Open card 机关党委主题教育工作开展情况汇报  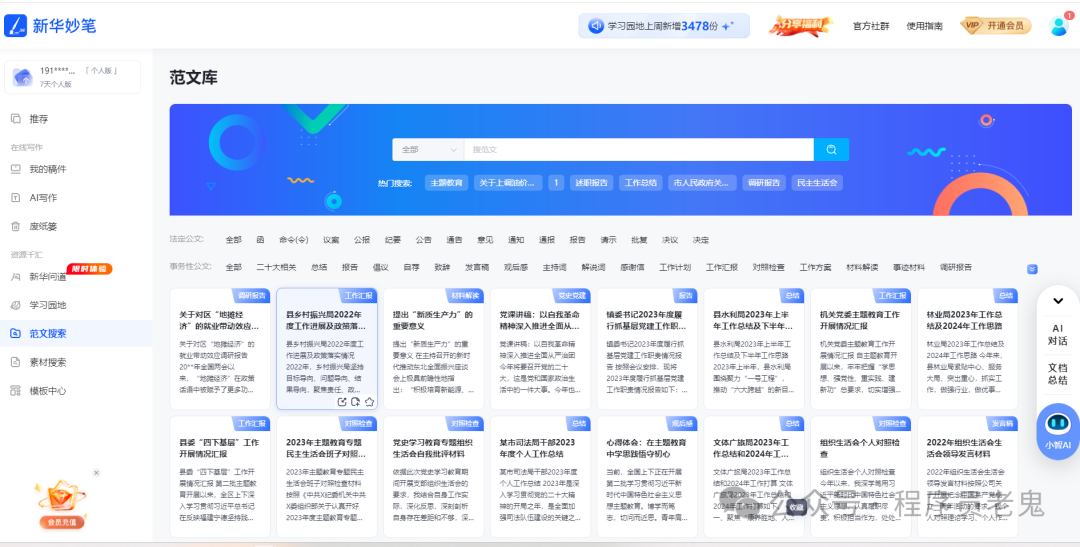coord(861,349)
